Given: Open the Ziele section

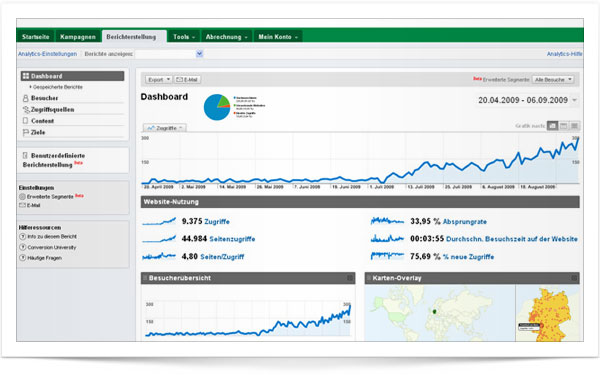Looking at the screenshot, I should pyautogui.click(x=38, y=132).
